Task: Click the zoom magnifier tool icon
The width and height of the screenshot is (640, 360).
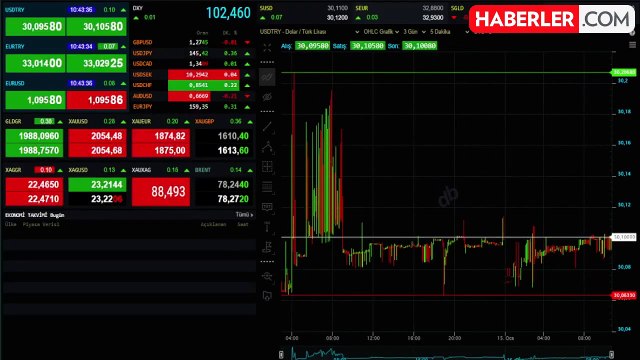Action: point(267,276)
